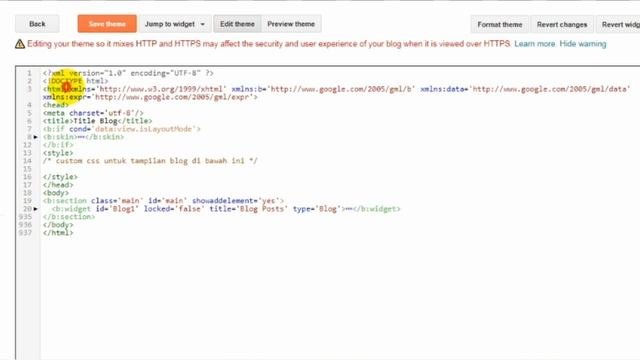Click the custom css comment line
Screen dimensions: 640x360
coord(150,161)
